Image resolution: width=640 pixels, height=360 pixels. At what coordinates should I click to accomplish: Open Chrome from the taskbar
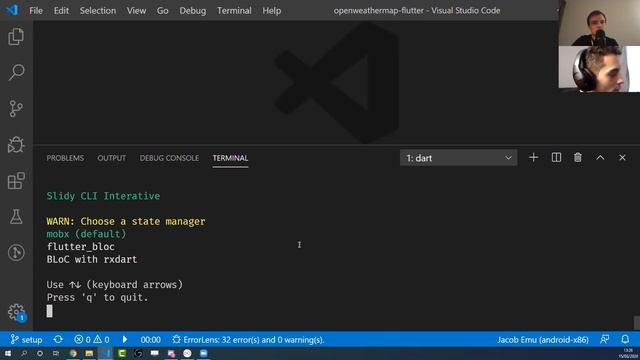pos(73,353)
